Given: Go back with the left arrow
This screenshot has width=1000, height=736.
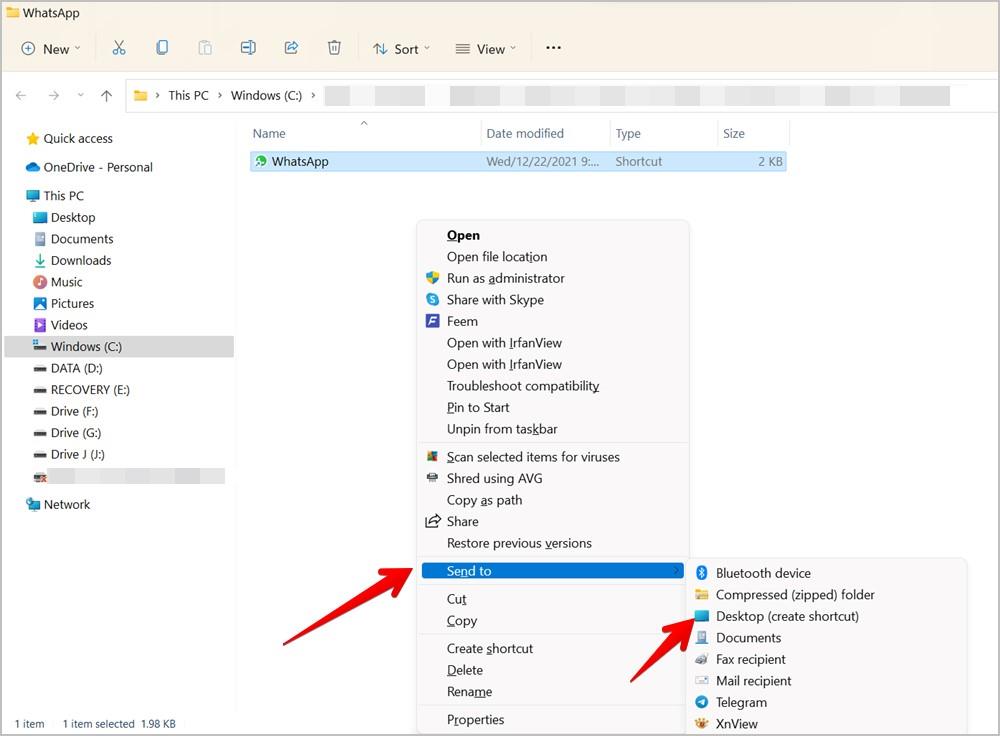Looking at the screenshot, I should 21,96.
